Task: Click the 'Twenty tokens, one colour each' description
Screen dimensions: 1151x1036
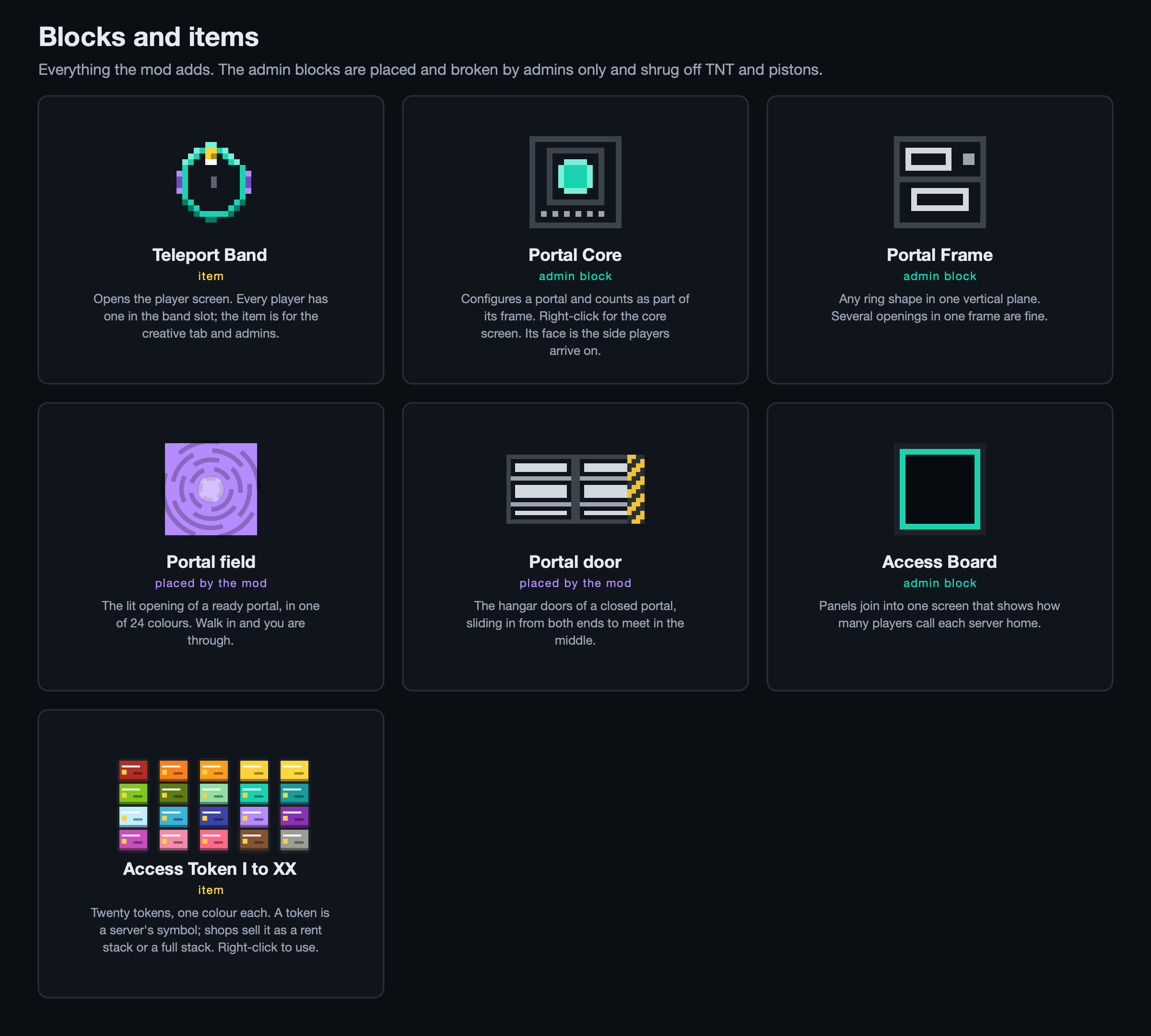Action: tap(211, 930)
